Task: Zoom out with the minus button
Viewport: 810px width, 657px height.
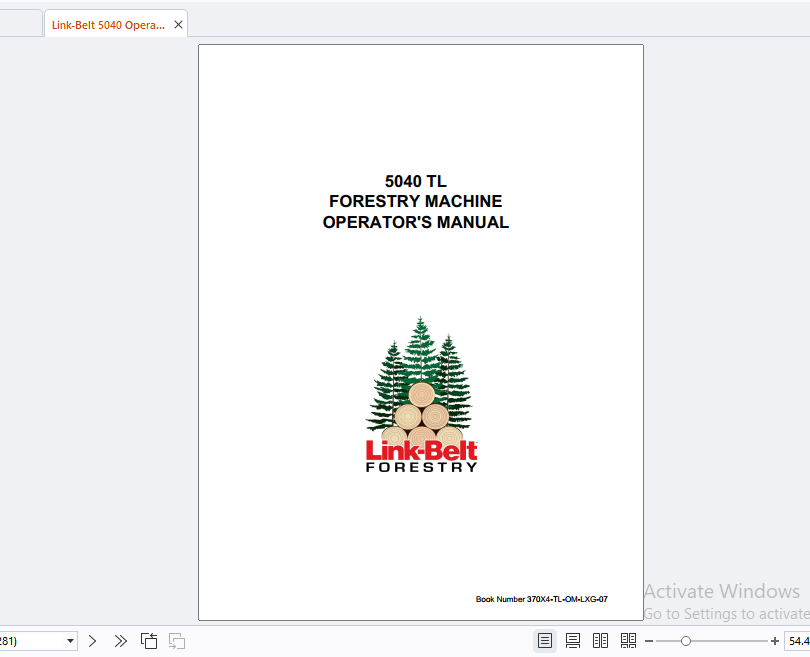Action: (x=649, y=641)
